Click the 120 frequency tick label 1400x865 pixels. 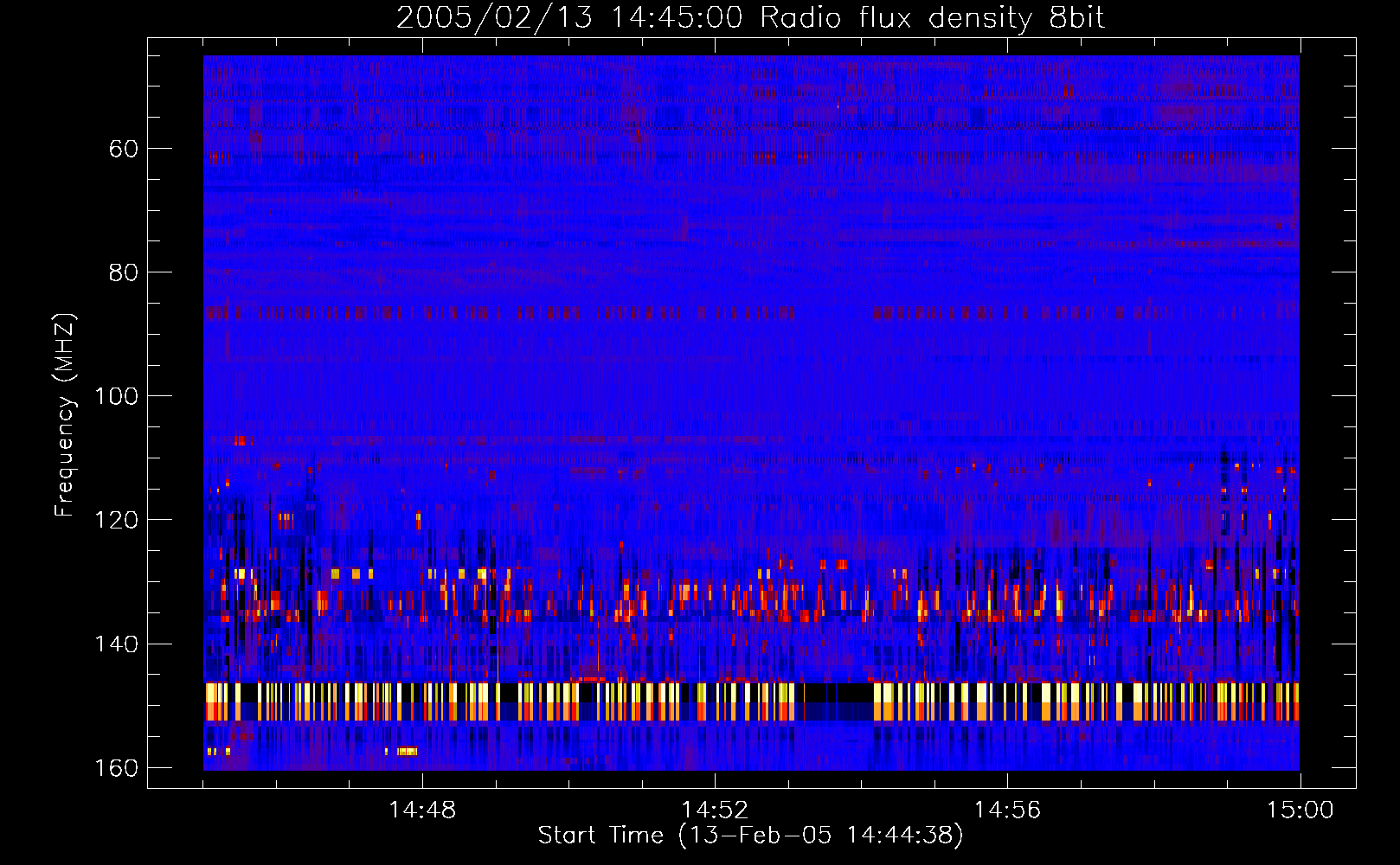click(x=116, y=520)
